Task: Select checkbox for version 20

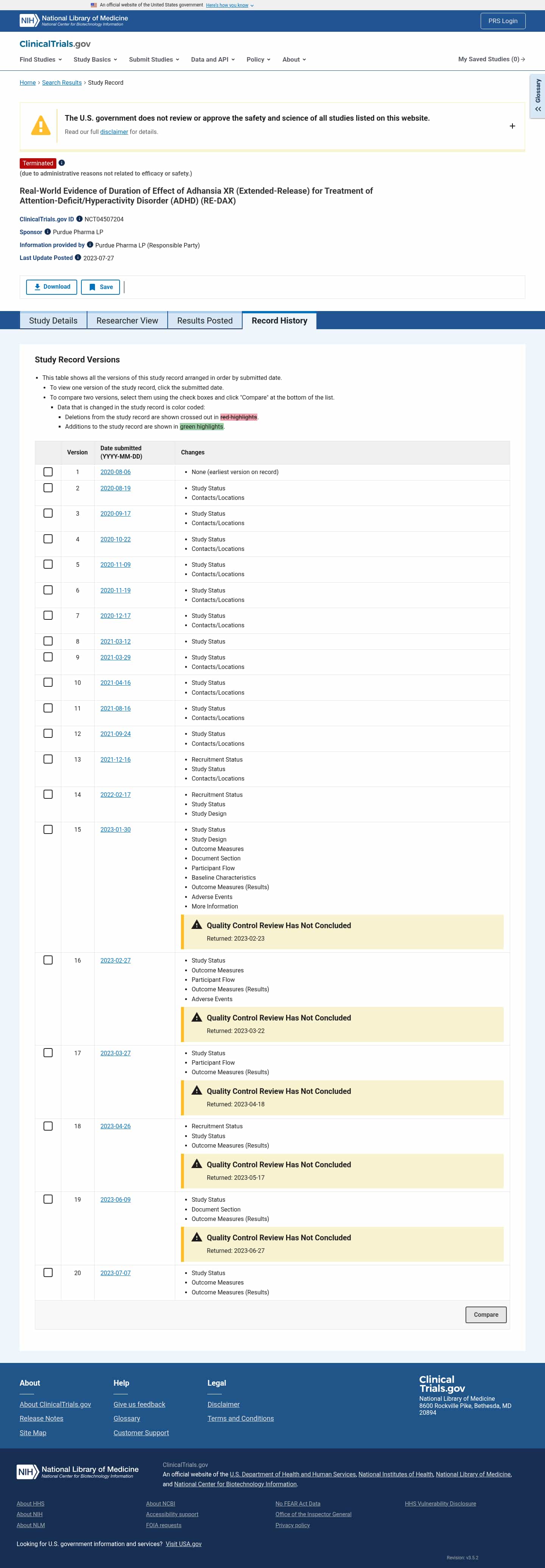Action: (x=48, y=1272)
